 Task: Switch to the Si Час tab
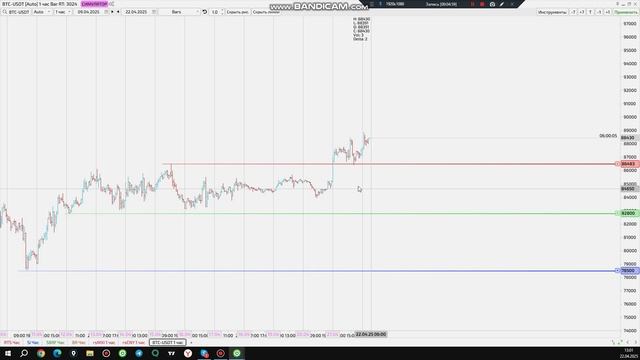point(33,342)
